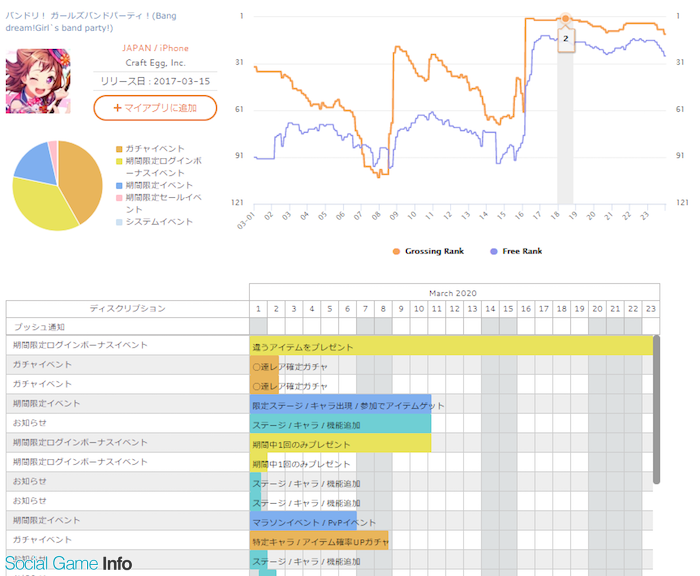
Task: Click the 期間限定セールイベント pink legend swatch
Action: pos(119,198)
